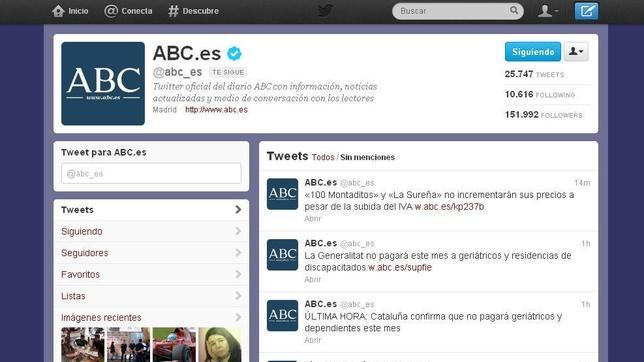Open Imágenes recientes section
644x362 pixels.
(151, 317)
